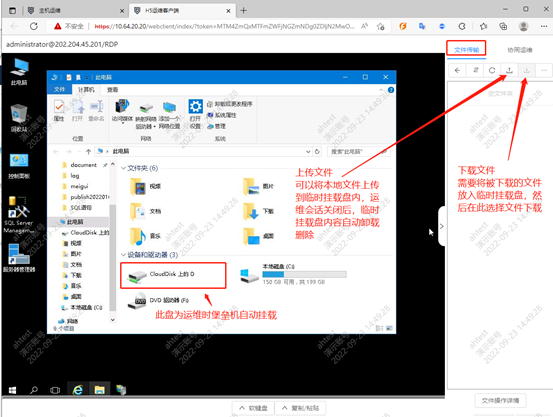Open the 控制面板 desktop icon

point(19,166)
